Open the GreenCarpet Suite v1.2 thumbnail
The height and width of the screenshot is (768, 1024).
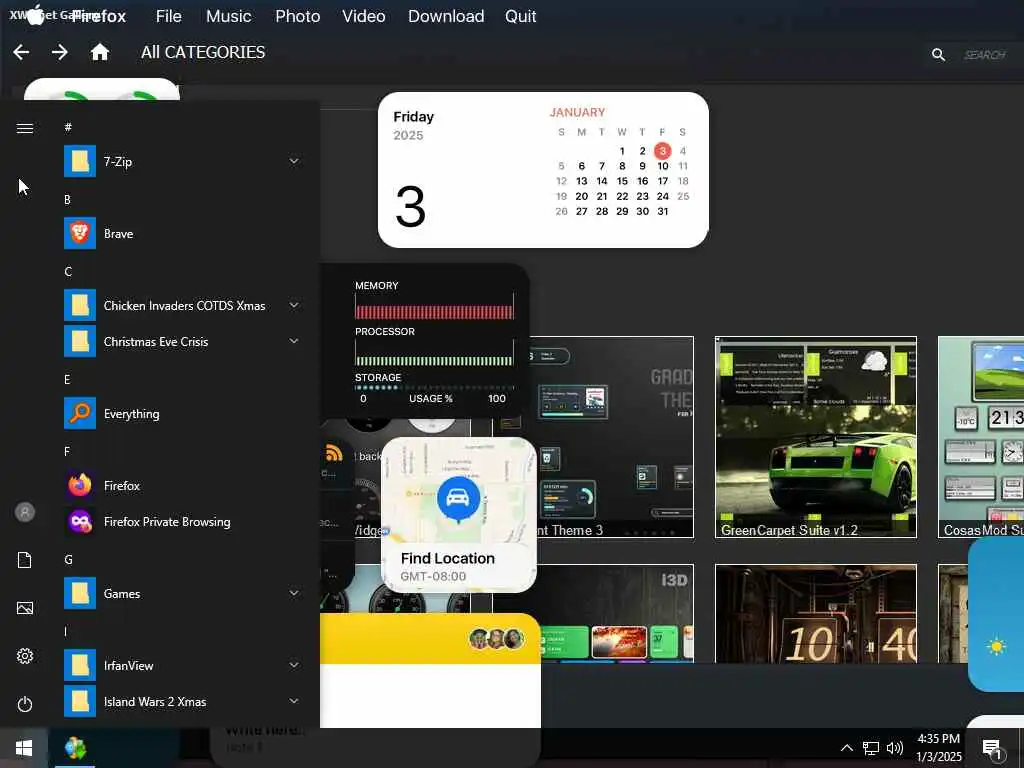coord(816,437)
